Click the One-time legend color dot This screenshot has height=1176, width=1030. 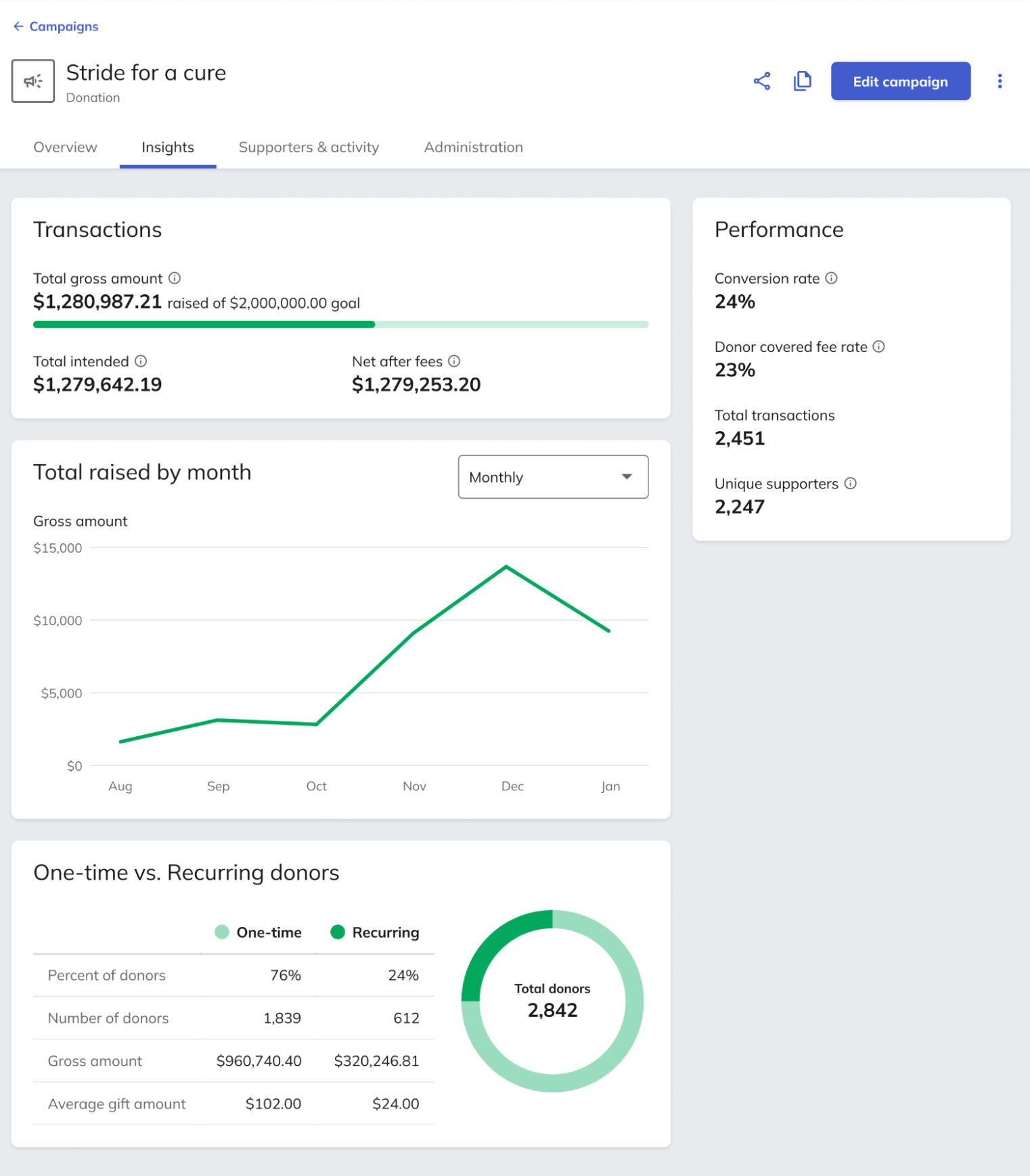click(222, 932)
